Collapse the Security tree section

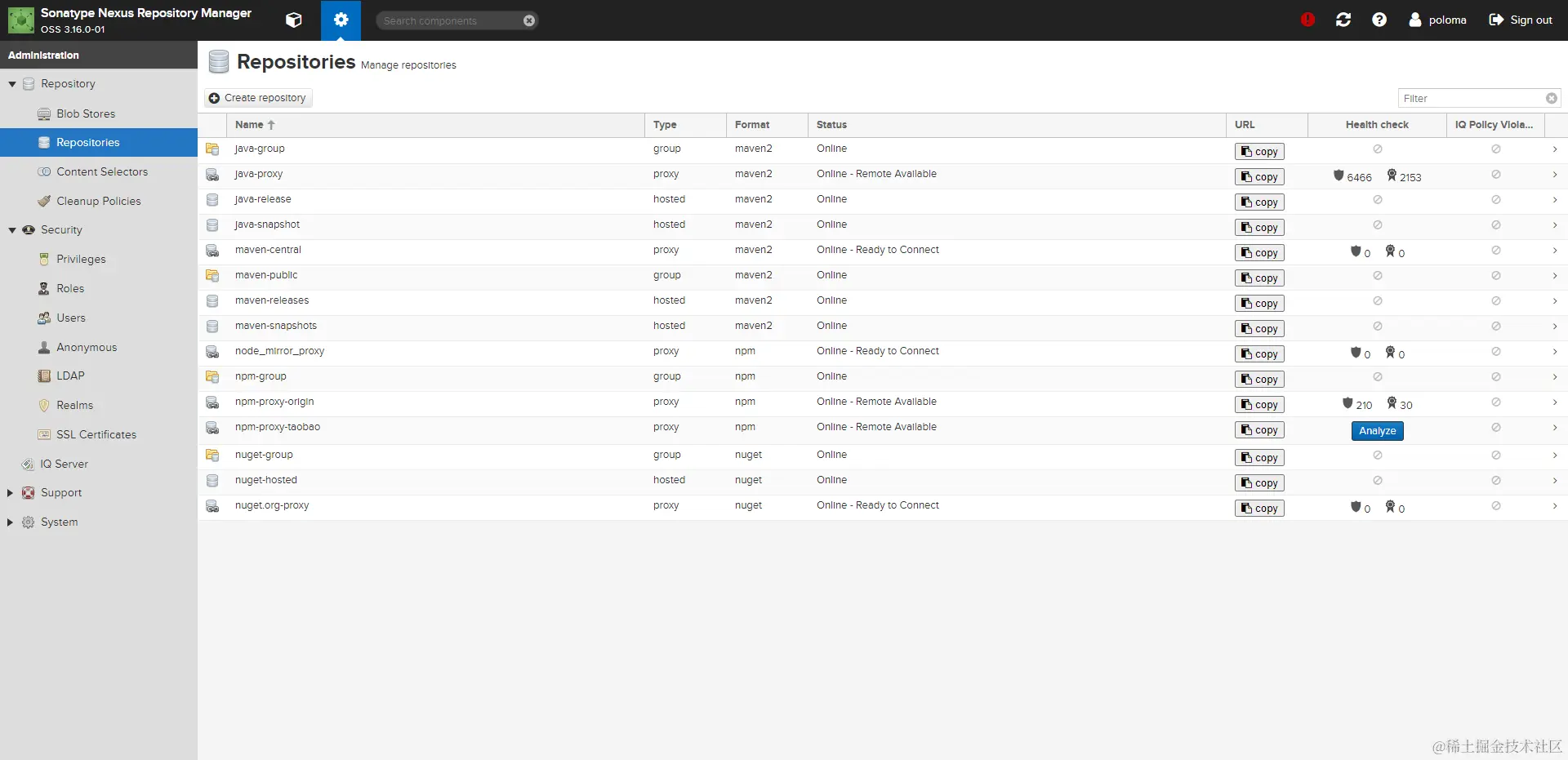tap(12, 230)
